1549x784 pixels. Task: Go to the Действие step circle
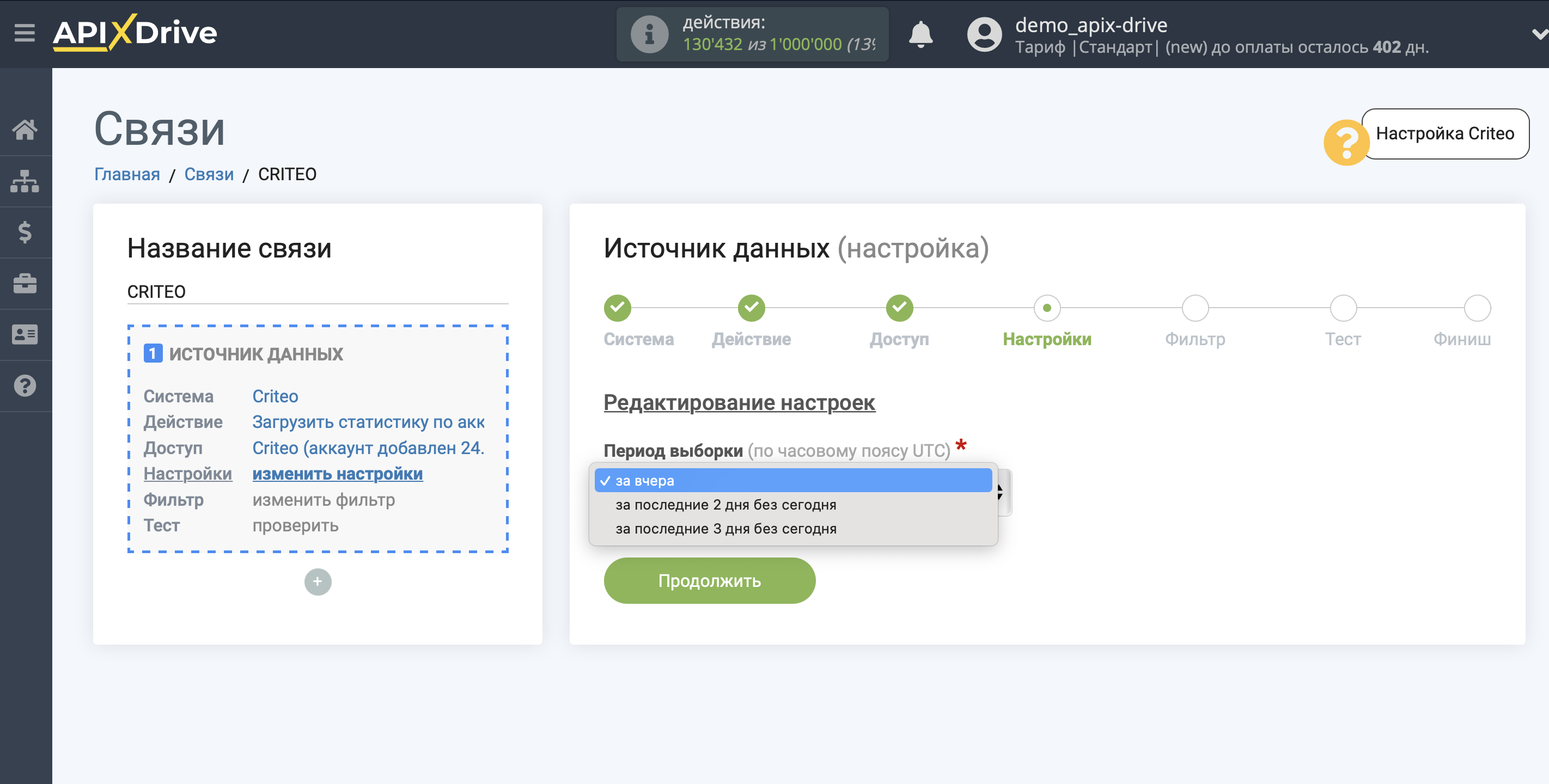[751, 308]
